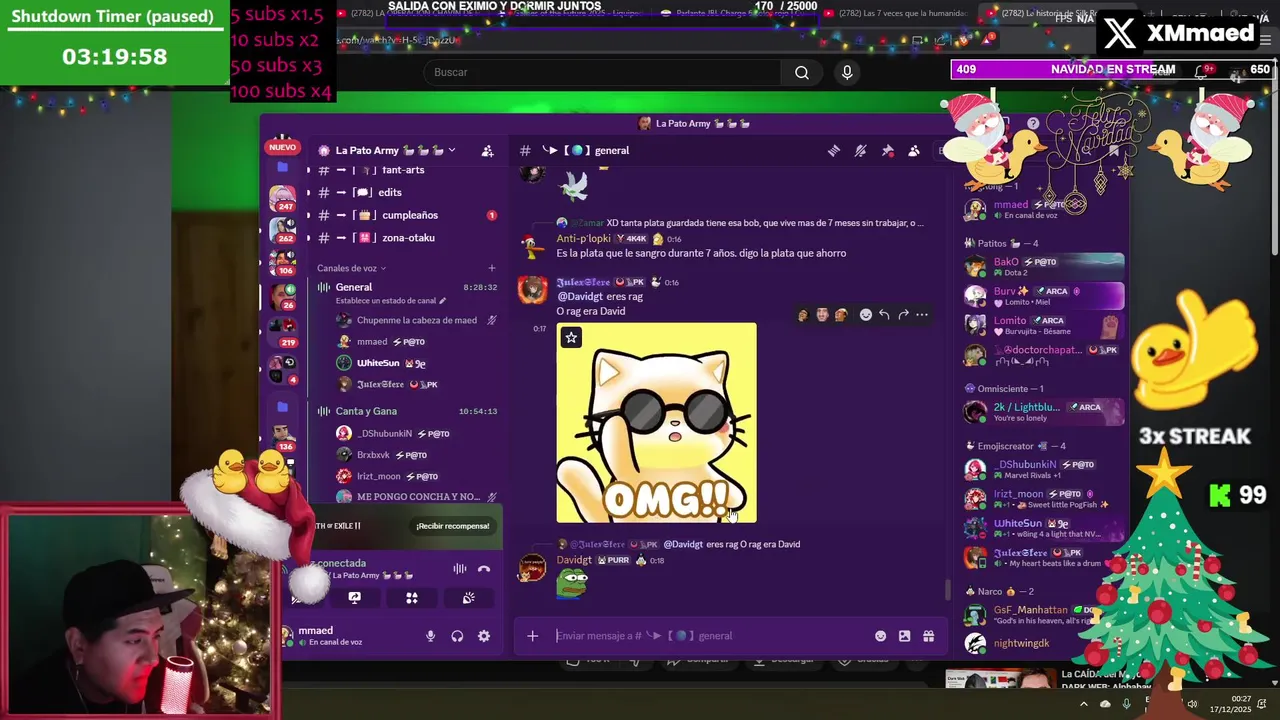Image resolution: width=1280 pixels, height=720 pixels.
Task: Open the fant-arts text channel
Action: pos(405,170)
